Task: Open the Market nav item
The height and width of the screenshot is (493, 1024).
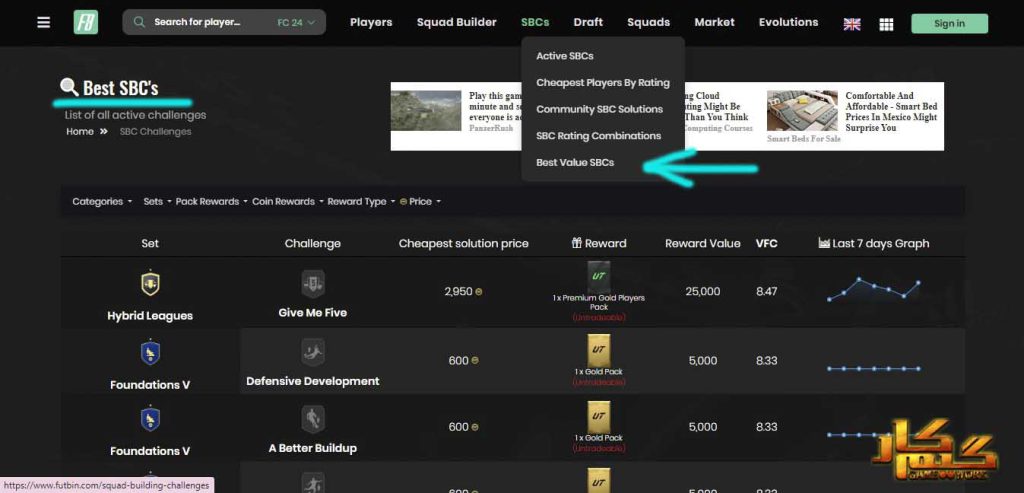Action: [x=714, y=22]
